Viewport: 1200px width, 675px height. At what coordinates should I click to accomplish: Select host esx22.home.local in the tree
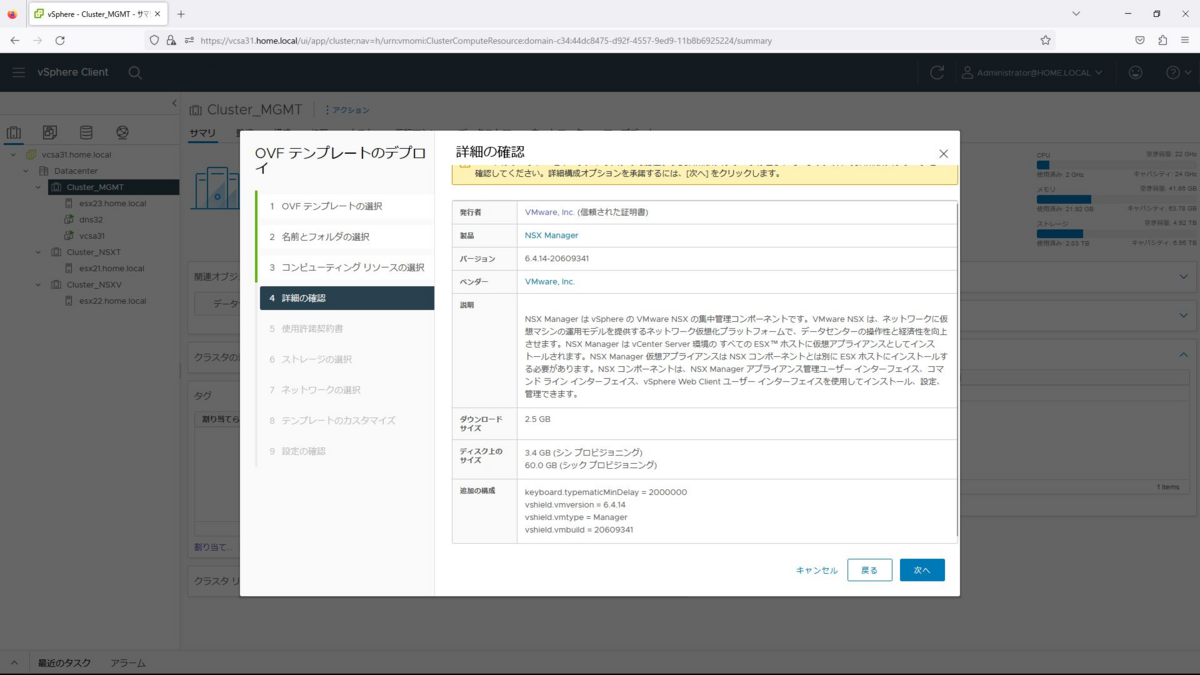112,301
